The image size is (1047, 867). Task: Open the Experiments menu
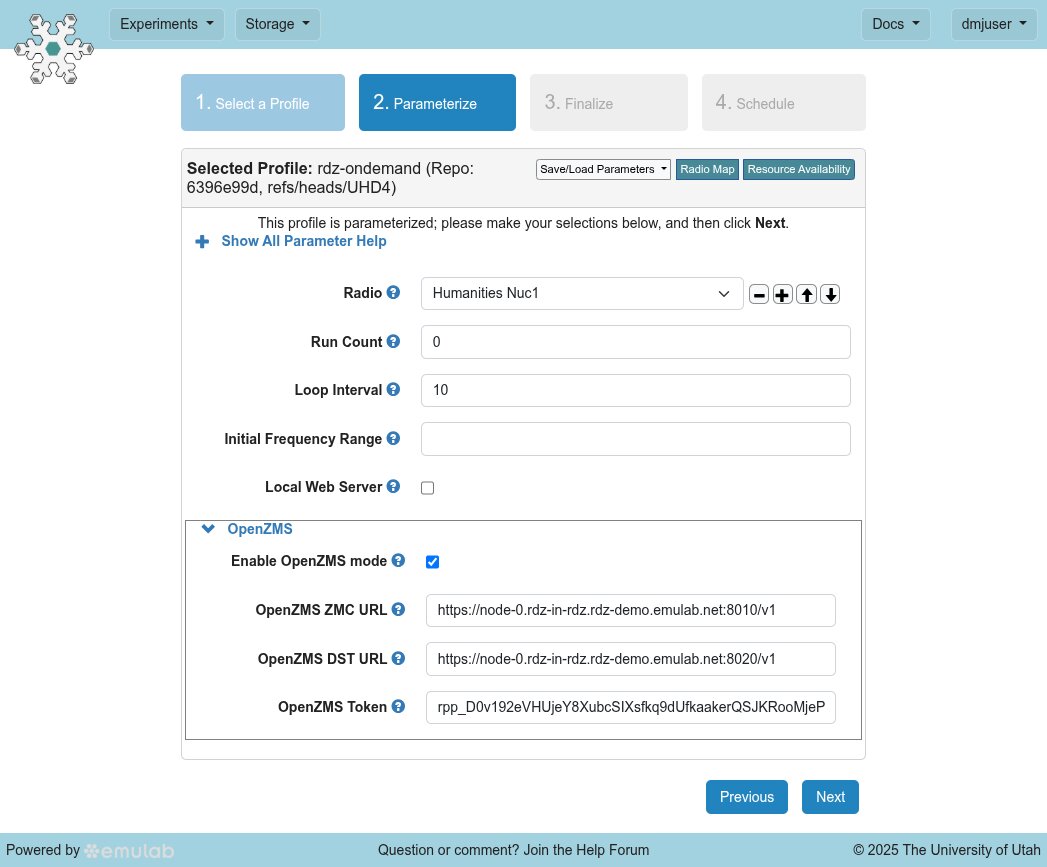click(167, 24)
